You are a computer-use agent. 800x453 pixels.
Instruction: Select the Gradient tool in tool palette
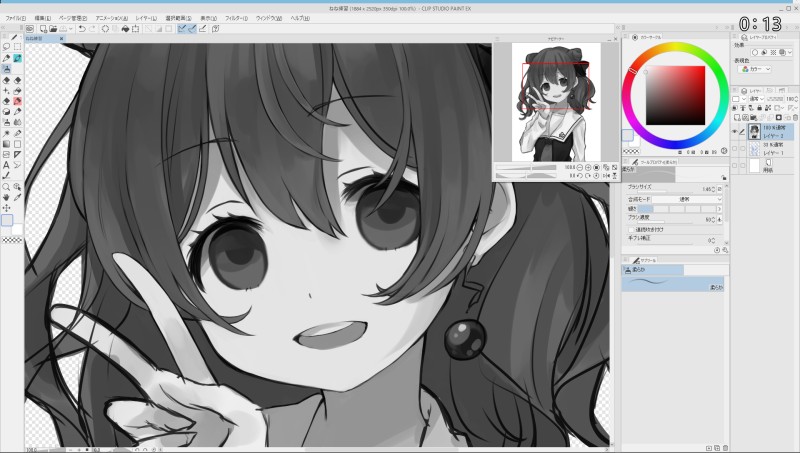click(6, 144)
